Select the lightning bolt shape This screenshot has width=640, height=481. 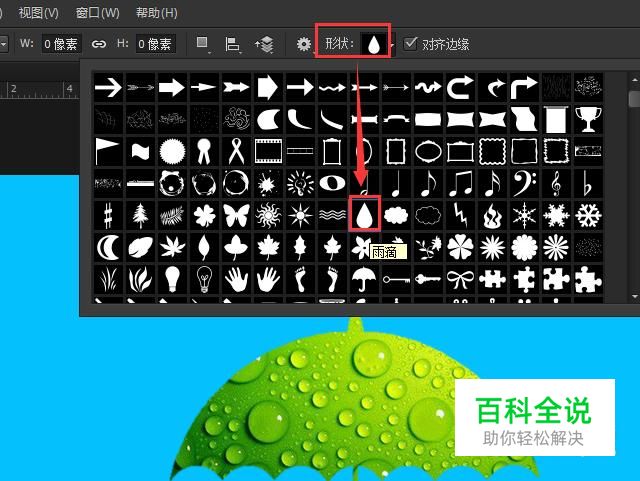(x=460, y=216)
